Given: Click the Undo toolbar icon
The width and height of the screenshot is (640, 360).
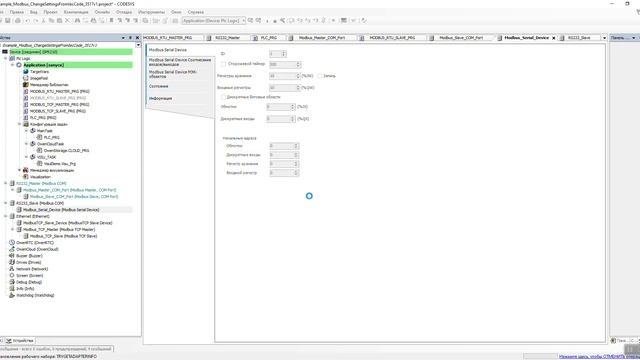Looking at the screenshot, I should click(x=28, y=20).
